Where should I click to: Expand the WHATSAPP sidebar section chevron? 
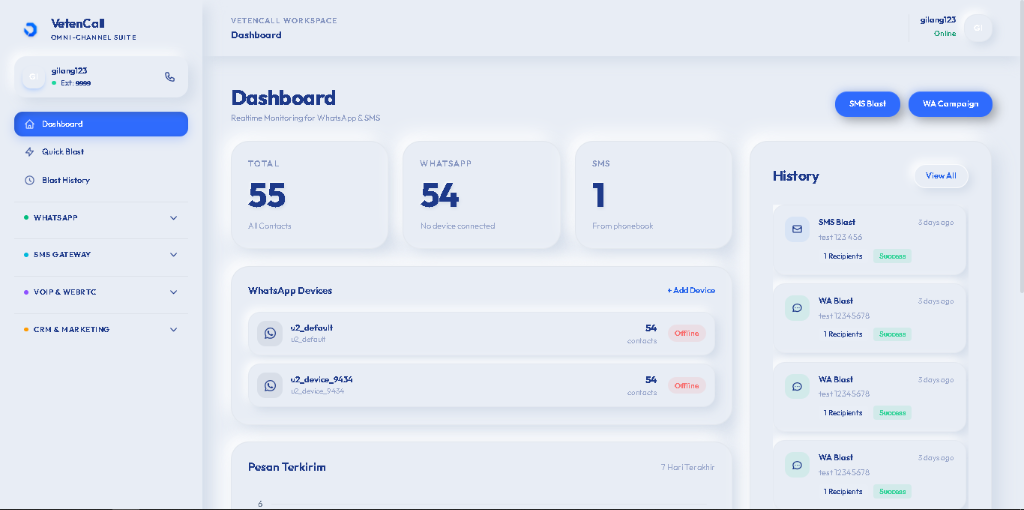click(174, 218)
